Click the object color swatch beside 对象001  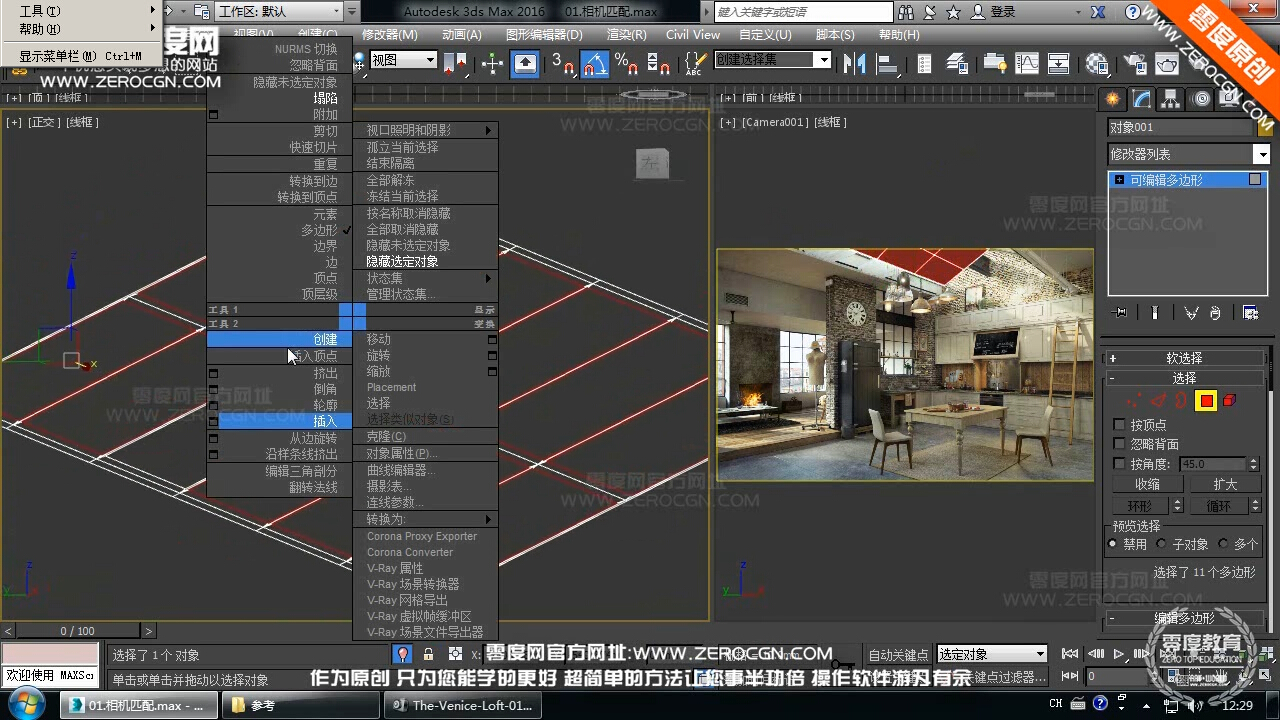1264,127
